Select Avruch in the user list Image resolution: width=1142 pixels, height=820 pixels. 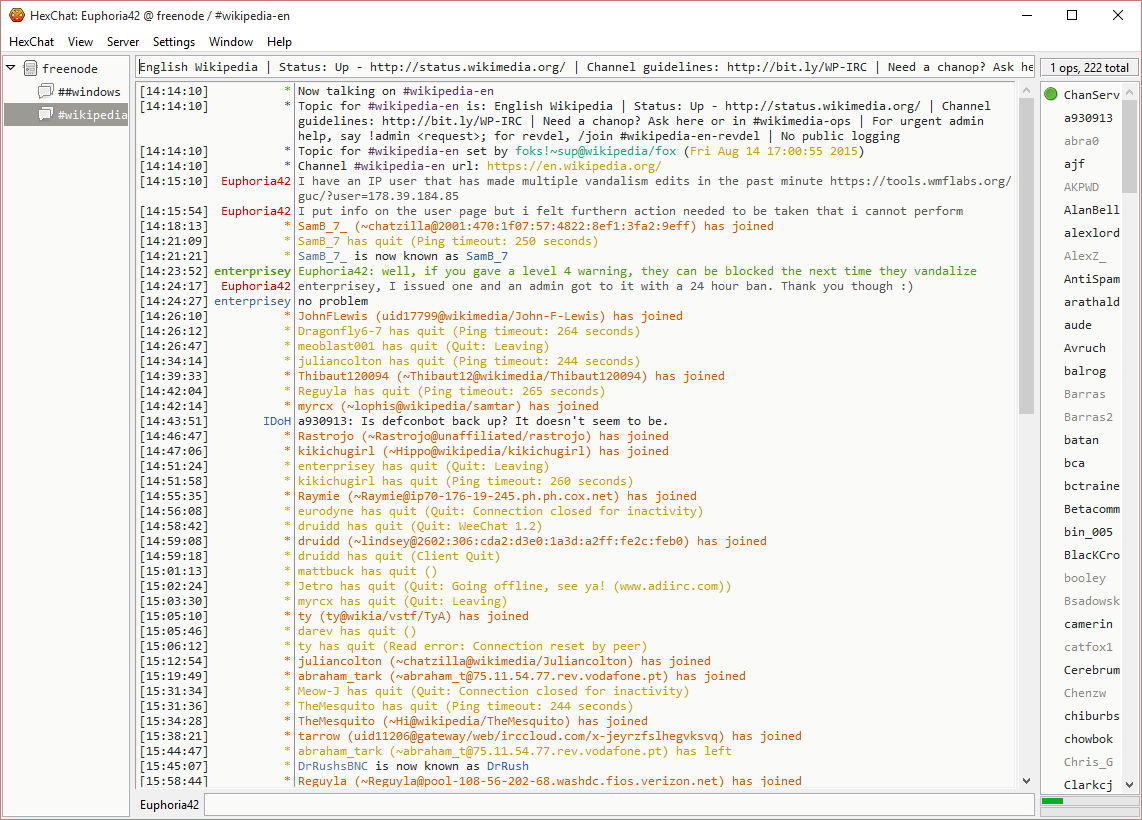(x=1084, y=348)
